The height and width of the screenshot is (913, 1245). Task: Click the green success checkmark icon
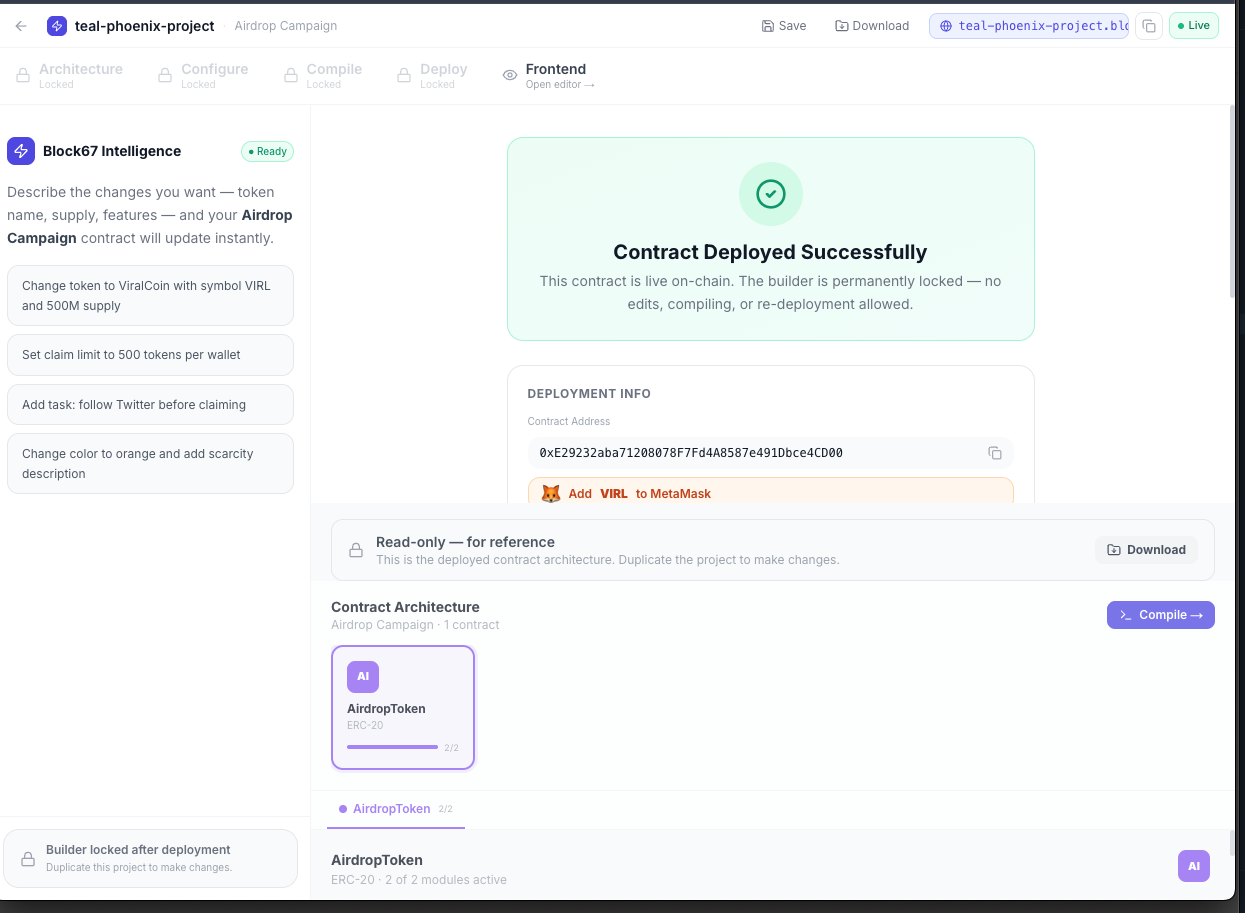click(771, 194)
